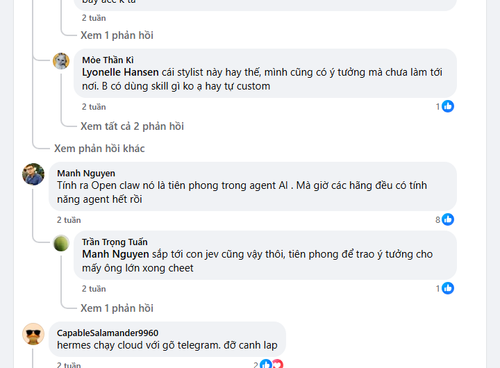Click like reaction on Mòe Thần Kì comment
This screenshot has width=500, height=368.
pos(448,106)
